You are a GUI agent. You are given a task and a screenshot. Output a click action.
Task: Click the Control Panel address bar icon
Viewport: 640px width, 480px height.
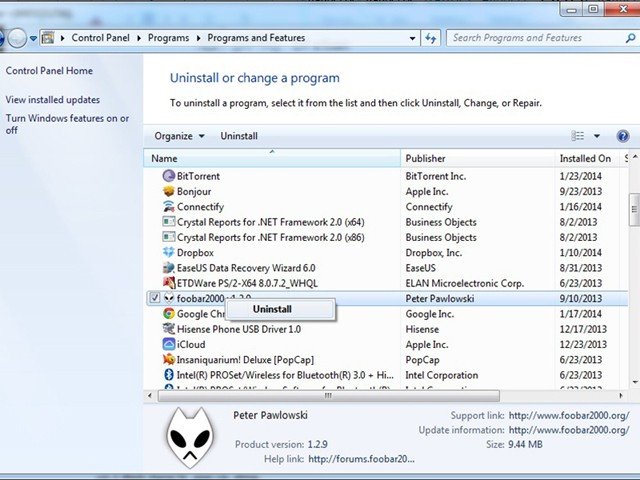click(48, 38)
